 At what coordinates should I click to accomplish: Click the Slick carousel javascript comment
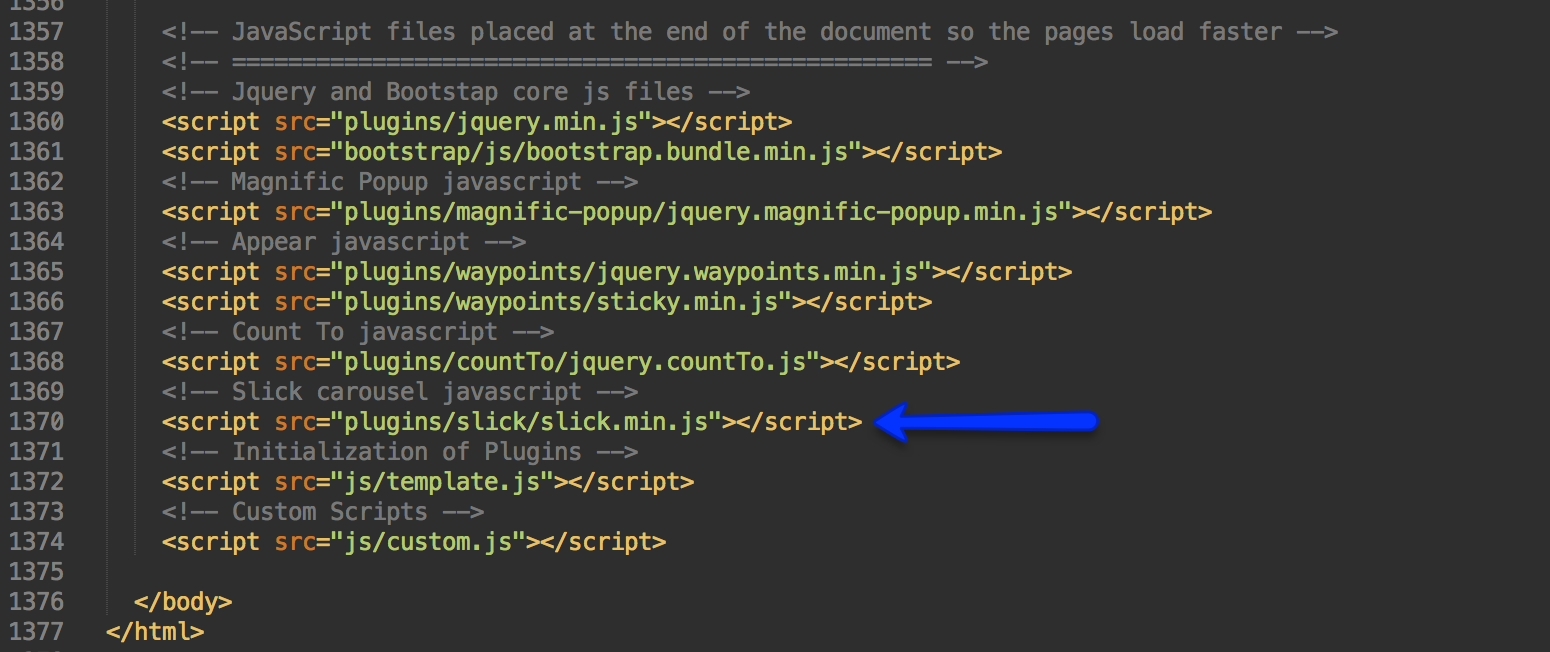(399, 392)
